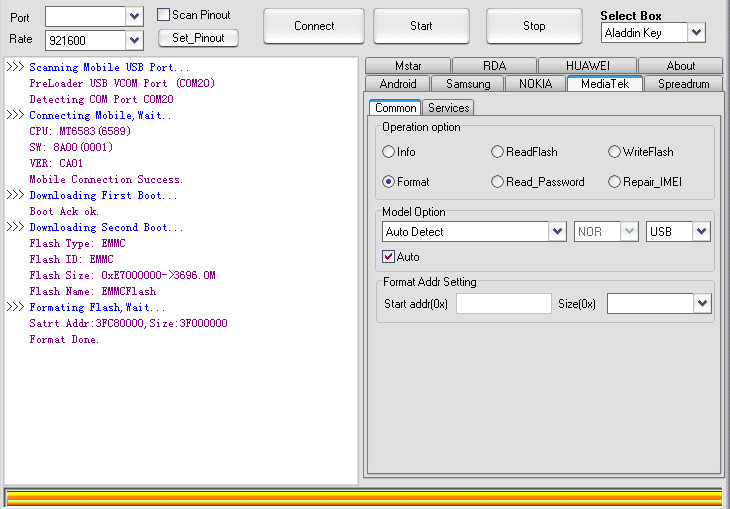
Task: Select the Info operation option
Action: pyautogui.click(x=388, y=152)
